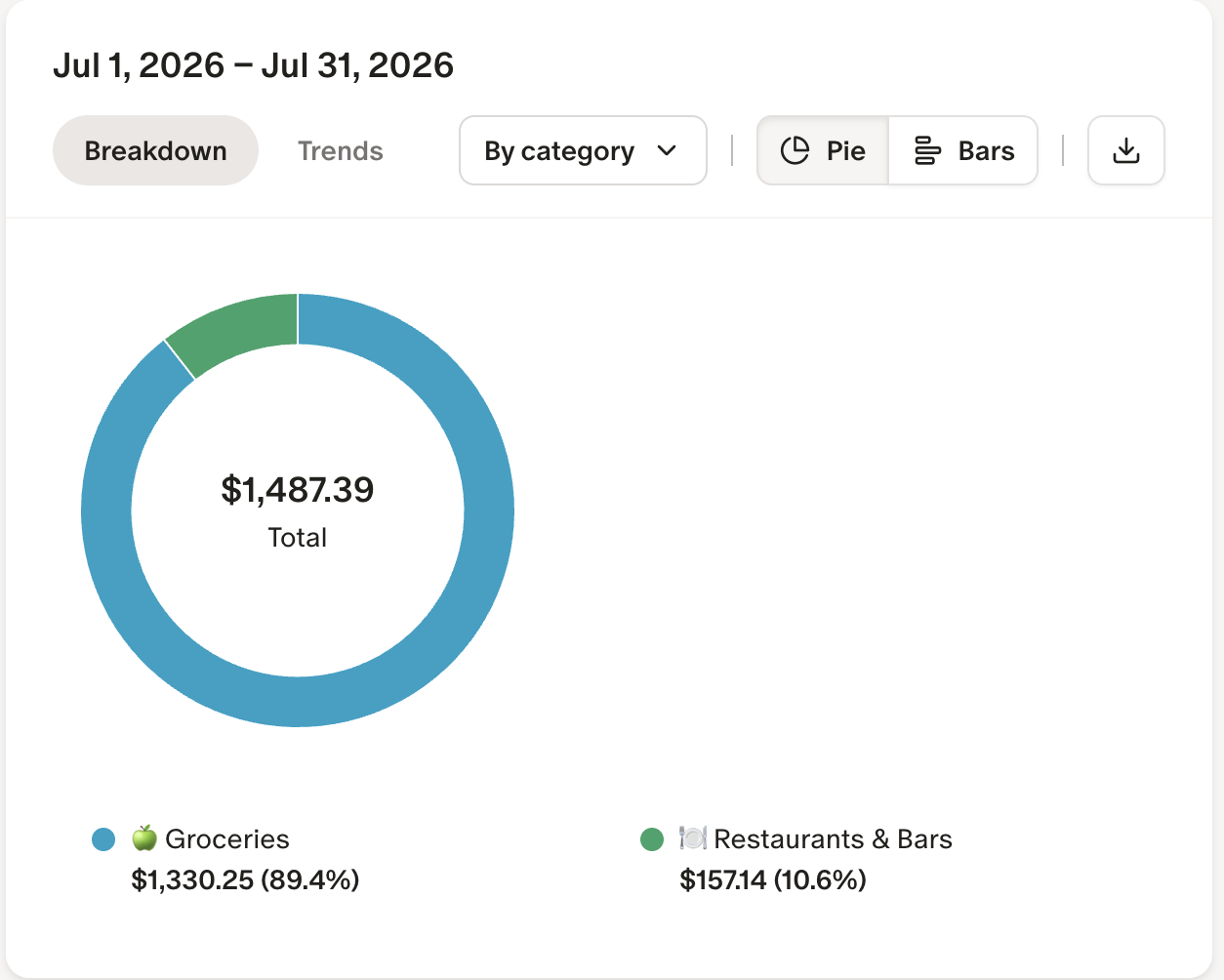Switch chart view to Pie

[x=823, y=150]
